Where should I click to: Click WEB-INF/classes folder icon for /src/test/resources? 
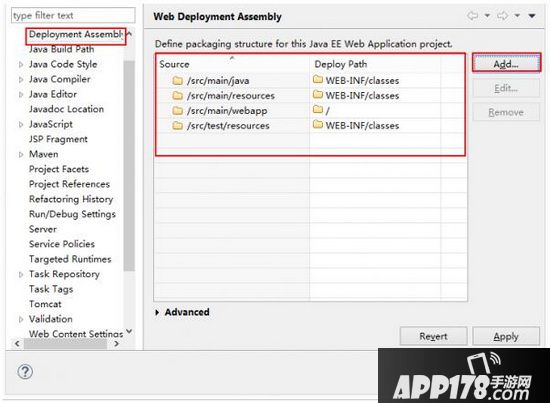(x=318, y=124)
